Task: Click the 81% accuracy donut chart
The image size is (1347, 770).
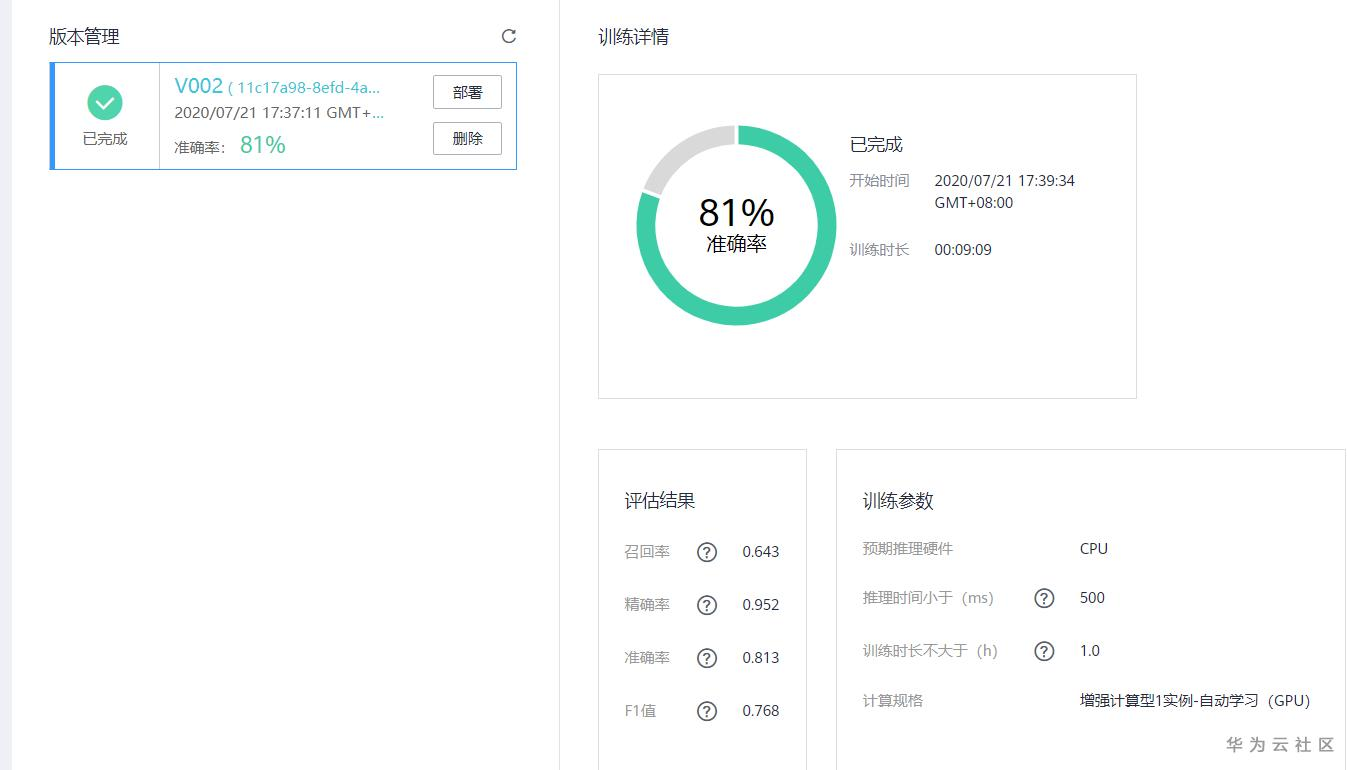Action: click(737, 225)
